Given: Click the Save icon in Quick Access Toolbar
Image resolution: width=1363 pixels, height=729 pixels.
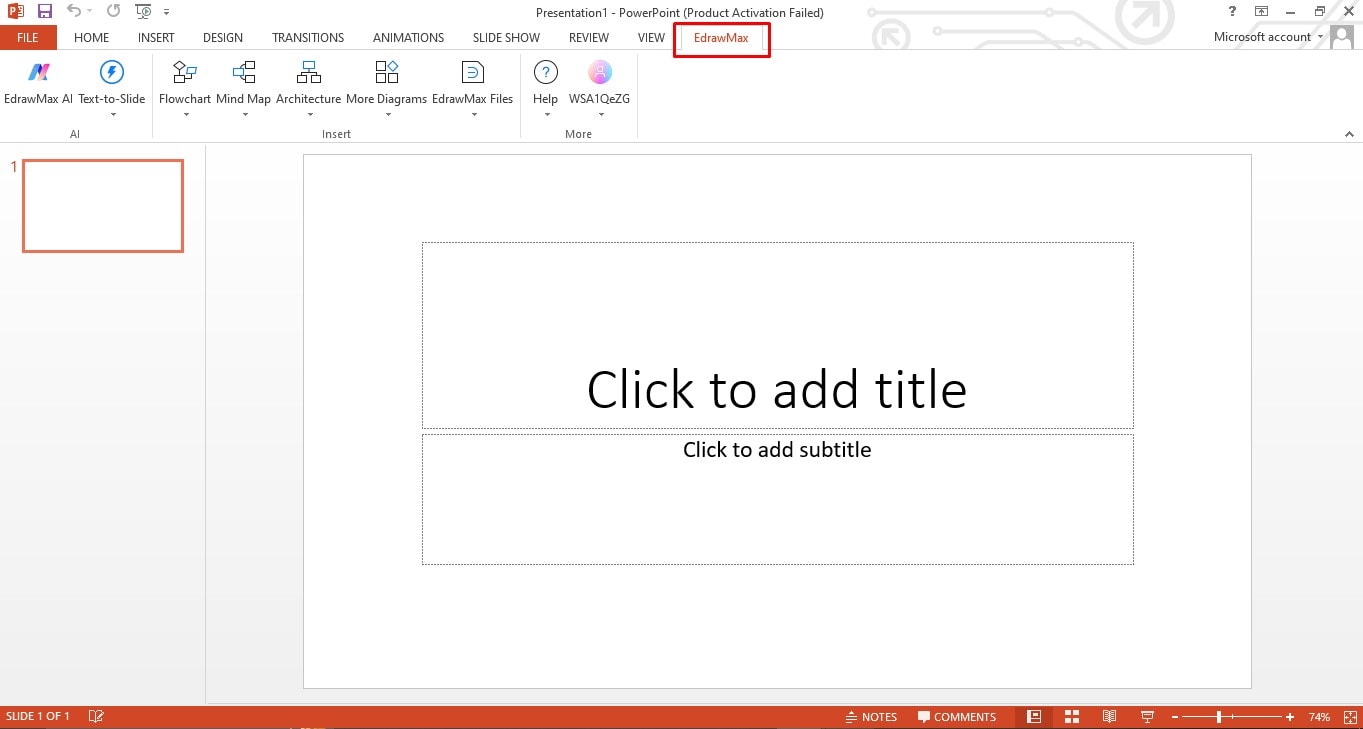Looking at the screenshot, I should 44,12.
